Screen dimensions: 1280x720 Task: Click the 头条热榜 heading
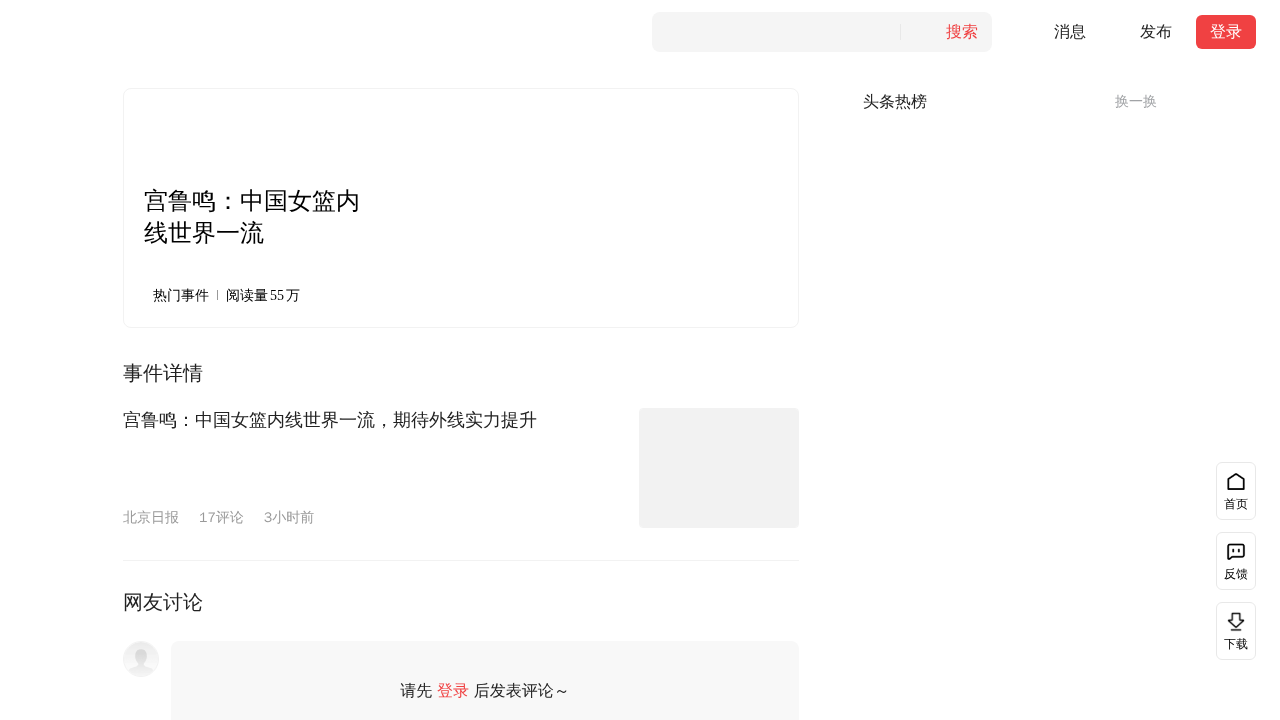[x=894, y=101]
